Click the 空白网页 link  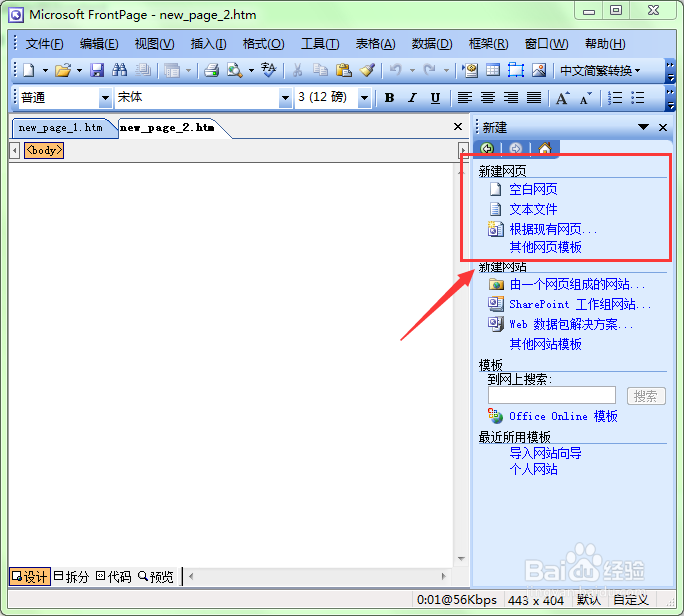[x=533, y=189]
